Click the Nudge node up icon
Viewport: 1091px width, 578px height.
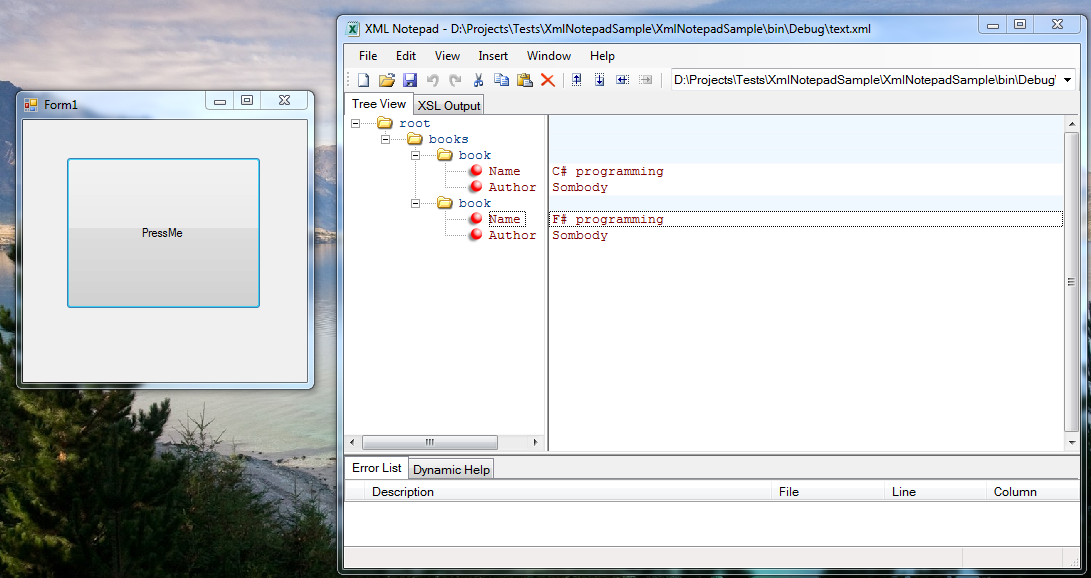pos(577,80)
